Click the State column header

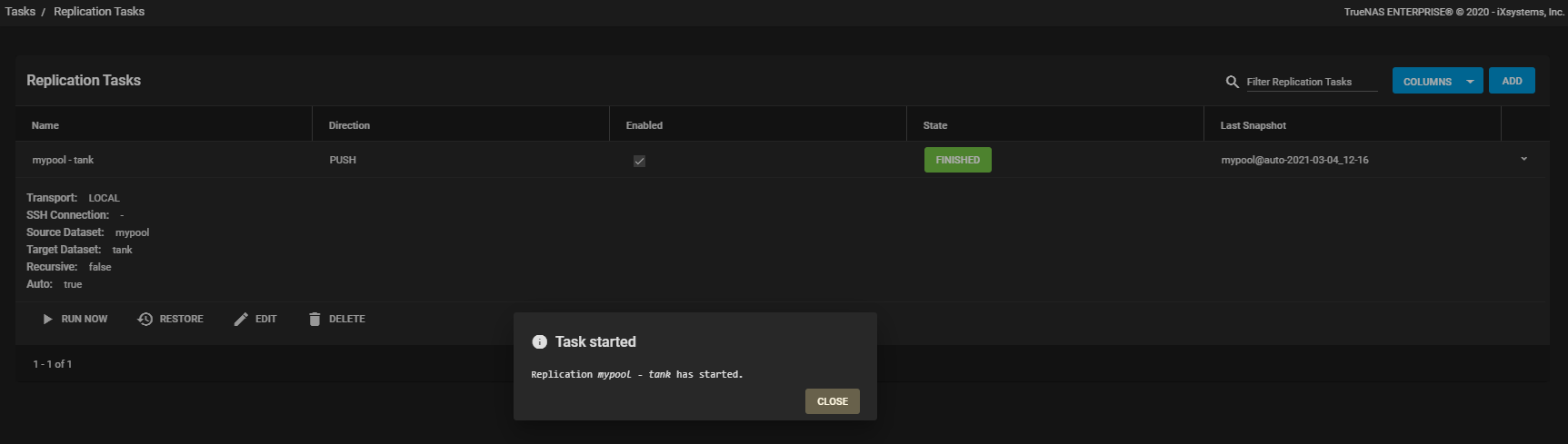click(x=935, y=125)
